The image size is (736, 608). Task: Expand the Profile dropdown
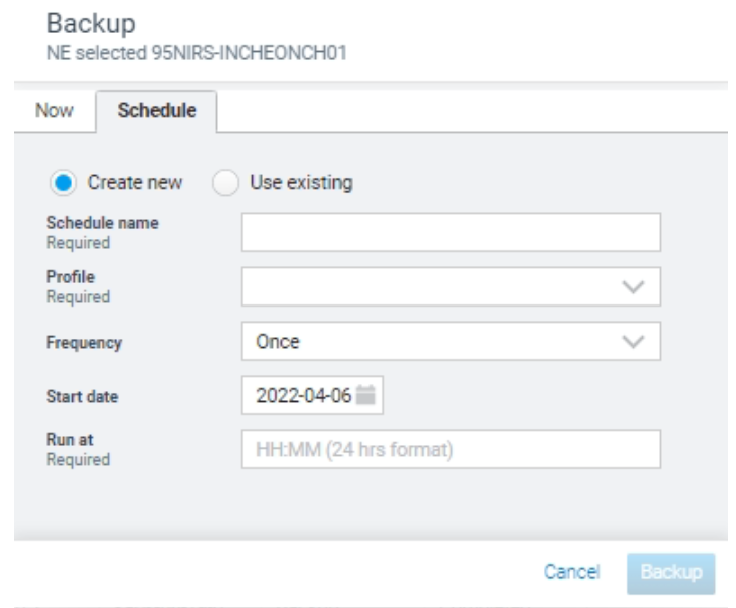tap(451, 287)
